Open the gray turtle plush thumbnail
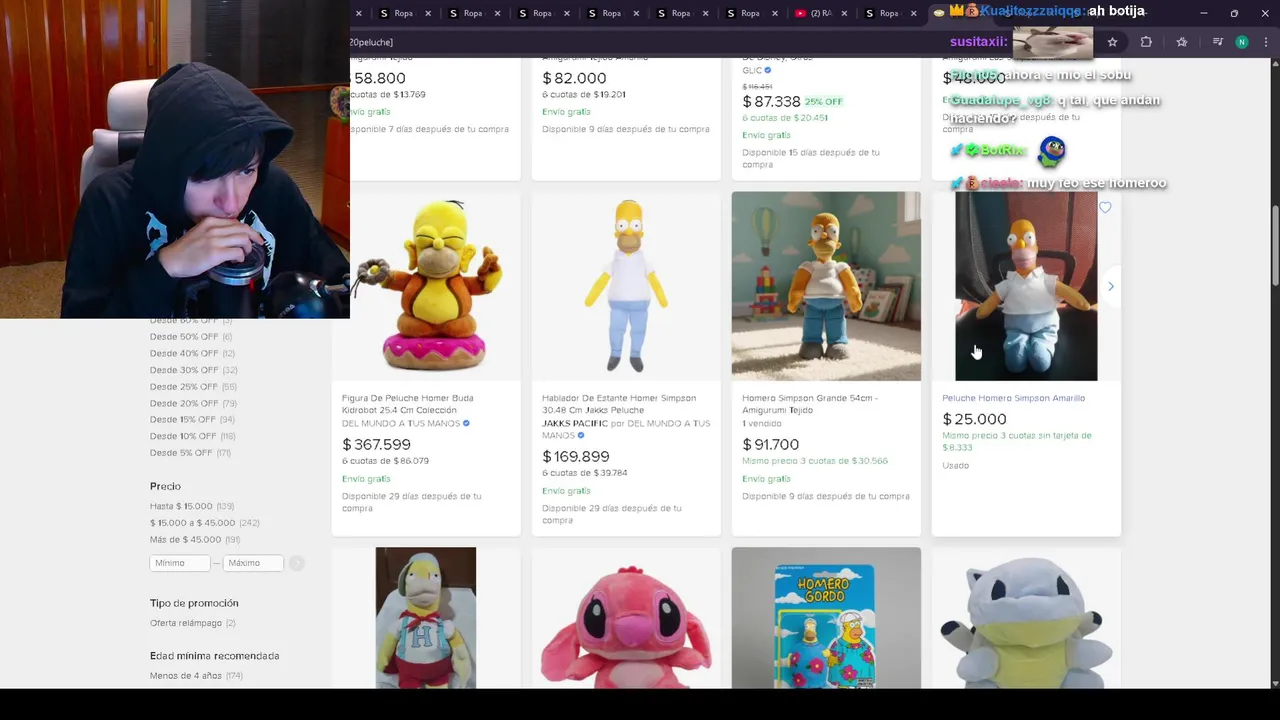This screenshot has height=720, width=1280. (x=1026, y=618)
